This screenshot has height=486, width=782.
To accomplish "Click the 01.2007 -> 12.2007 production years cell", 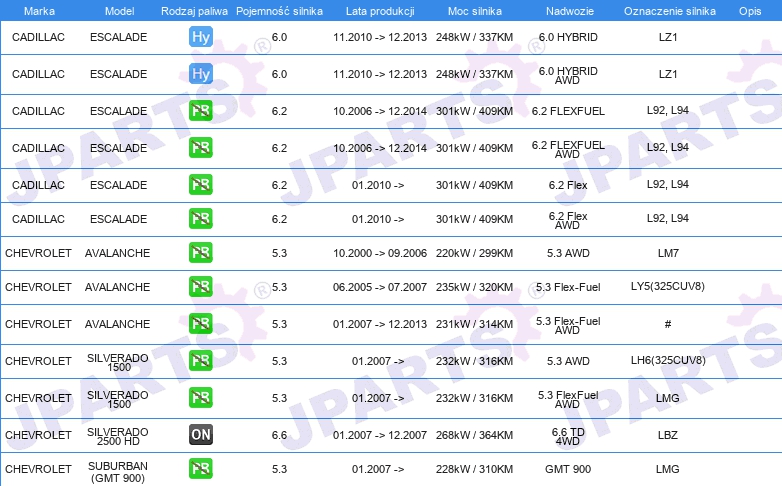I will [380, 435].
